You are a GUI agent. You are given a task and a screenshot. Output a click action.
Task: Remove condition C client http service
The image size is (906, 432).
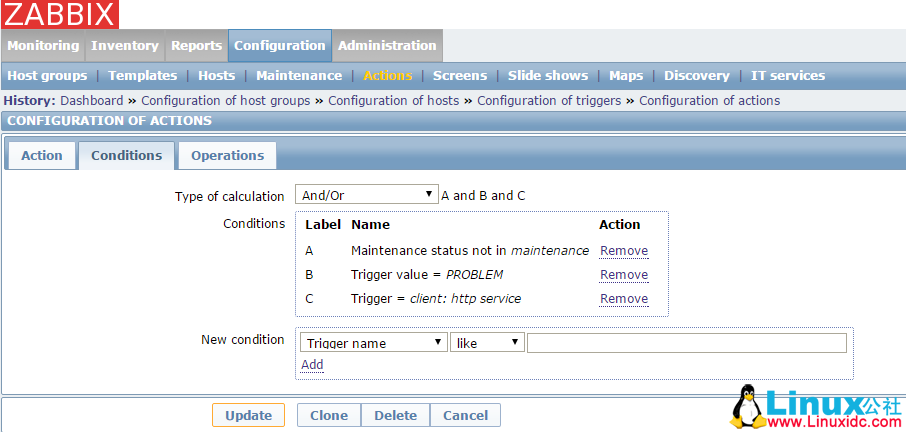[x=624, y=299]
